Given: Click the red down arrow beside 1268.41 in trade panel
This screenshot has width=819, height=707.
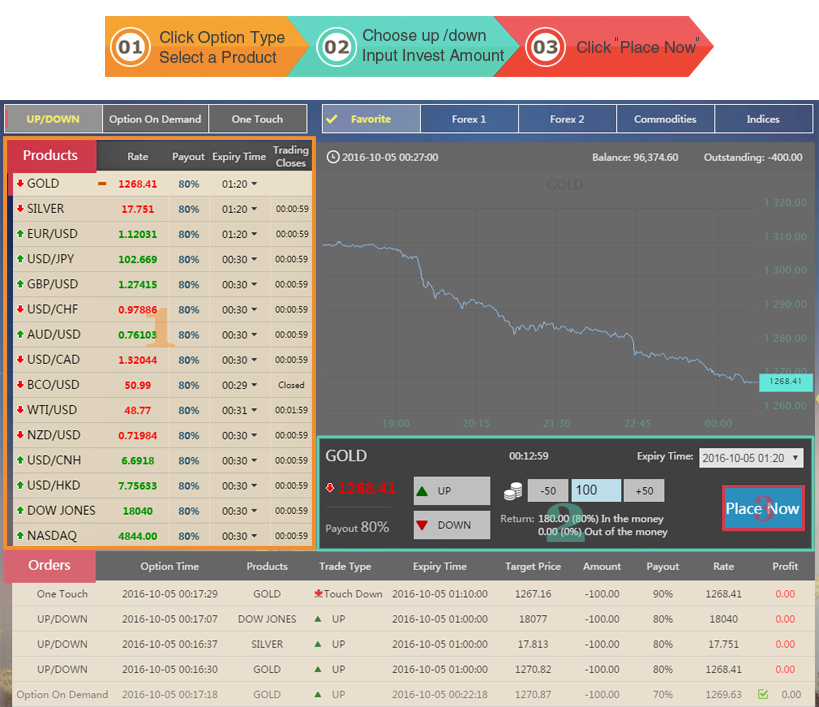Looking at the screenshot, I should (330, 488).
